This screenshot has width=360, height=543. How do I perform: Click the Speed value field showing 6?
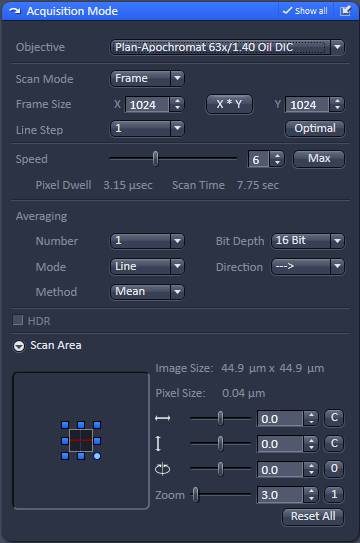[x=259, y=159]
